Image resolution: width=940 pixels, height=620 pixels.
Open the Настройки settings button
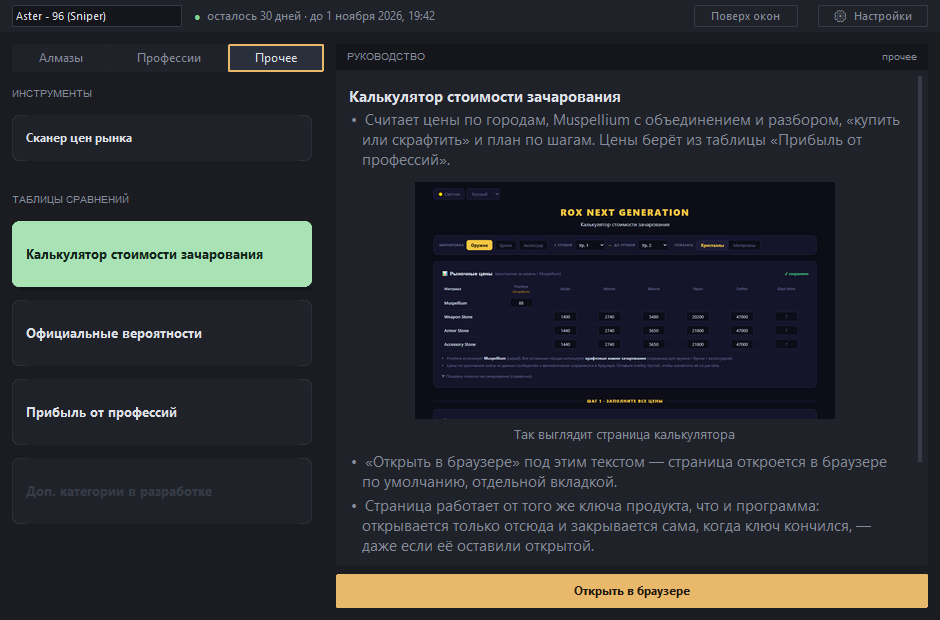(873, 16)
